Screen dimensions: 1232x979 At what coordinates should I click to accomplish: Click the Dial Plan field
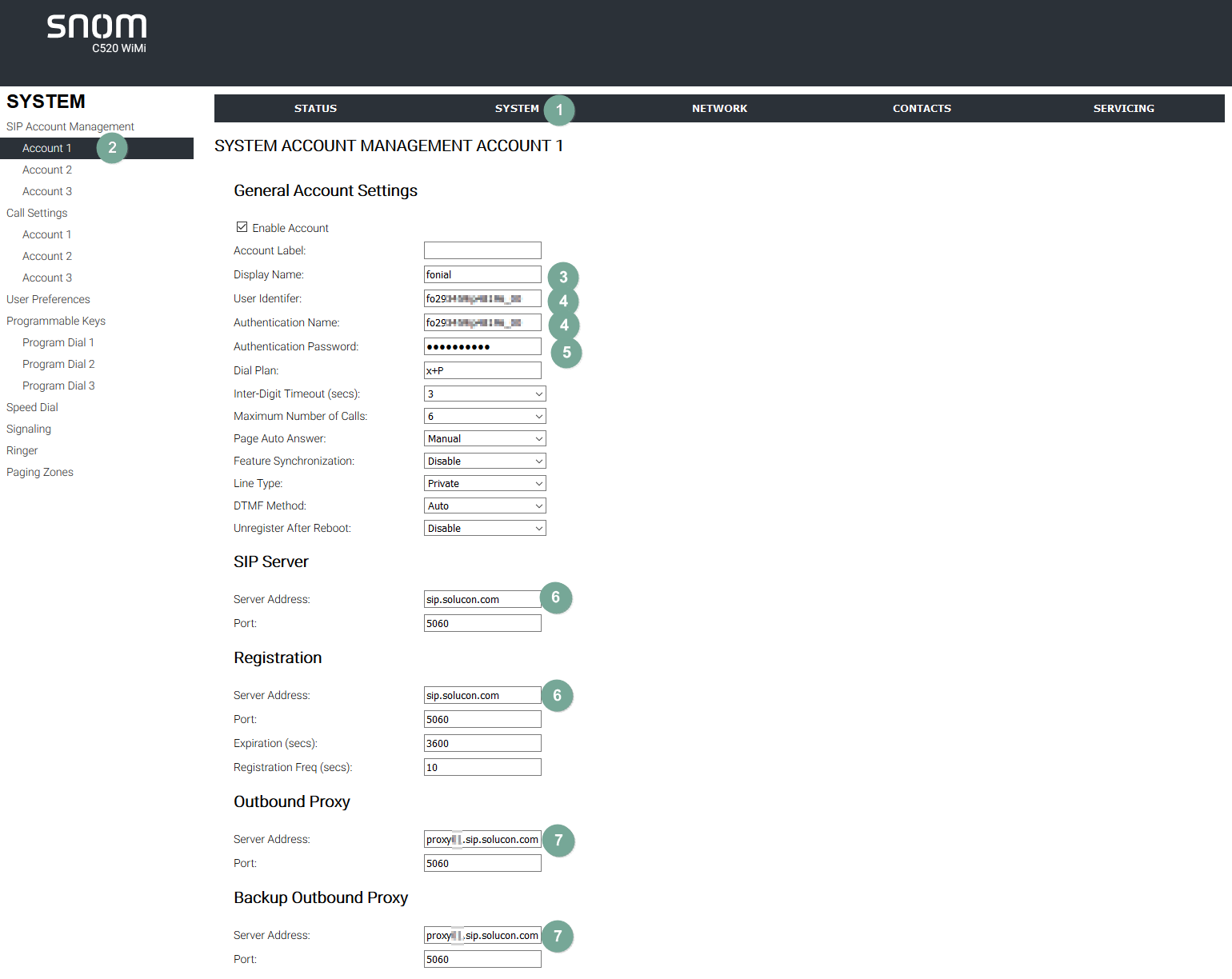(482, 370)
